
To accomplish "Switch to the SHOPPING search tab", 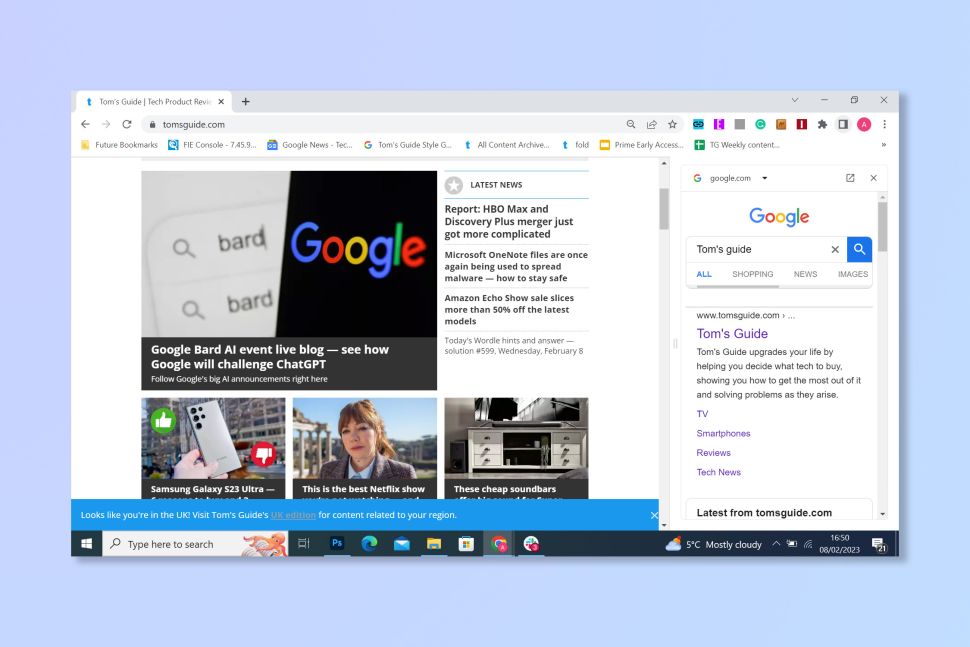I will click(x=752, y=274).
